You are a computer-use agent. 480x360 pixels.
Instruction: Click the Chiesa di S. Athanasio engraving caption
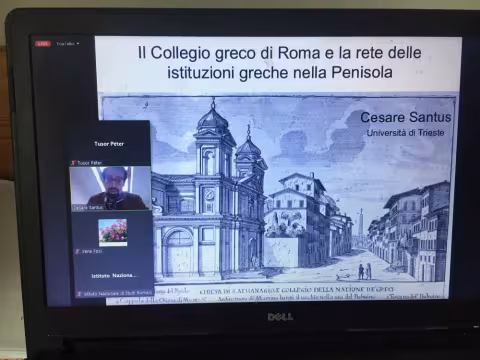click(297, 290)
